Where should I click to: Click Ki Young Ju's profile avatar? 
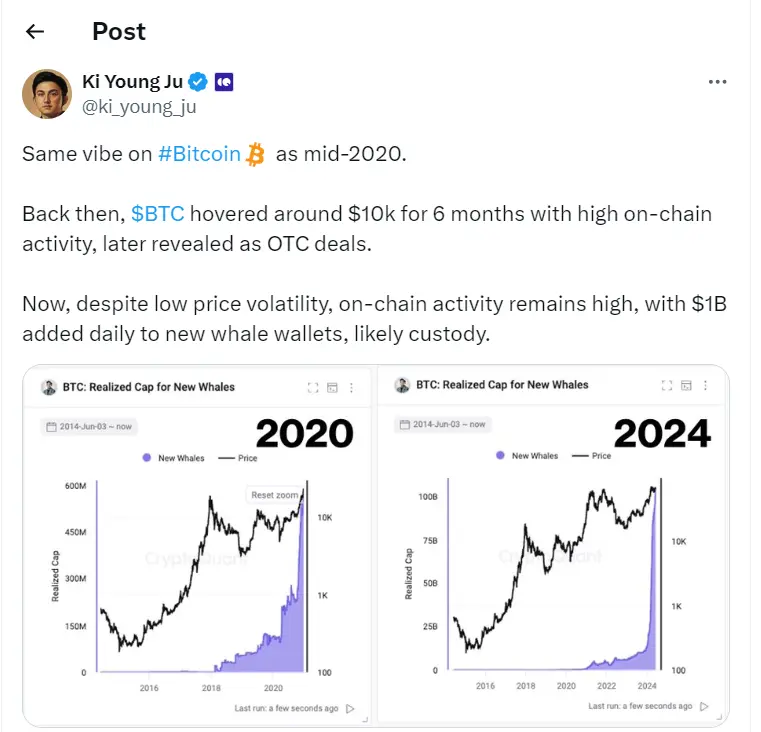coord(46,93)
